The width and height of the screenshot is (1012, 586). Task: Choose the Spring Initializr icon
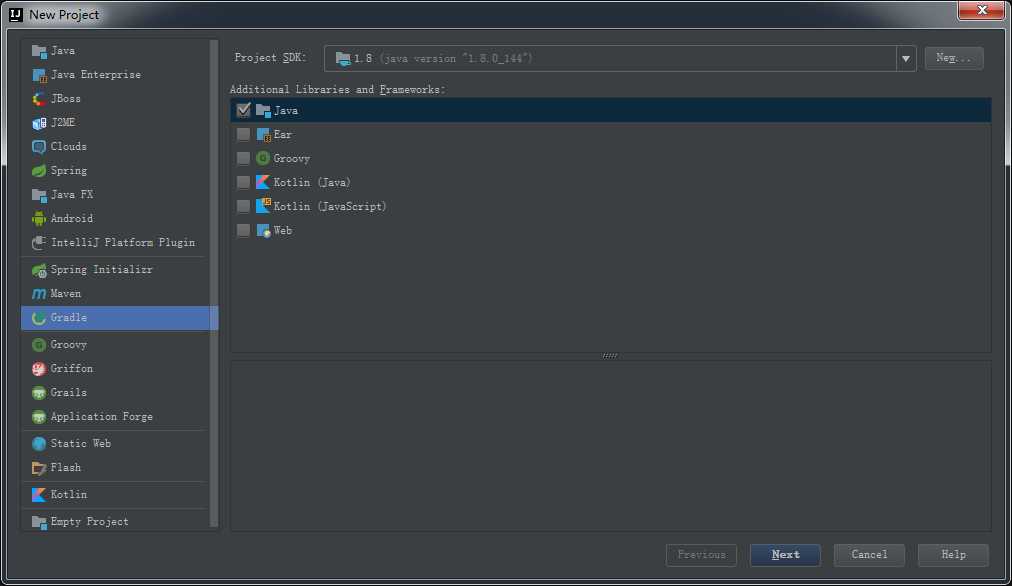point(39,270)
